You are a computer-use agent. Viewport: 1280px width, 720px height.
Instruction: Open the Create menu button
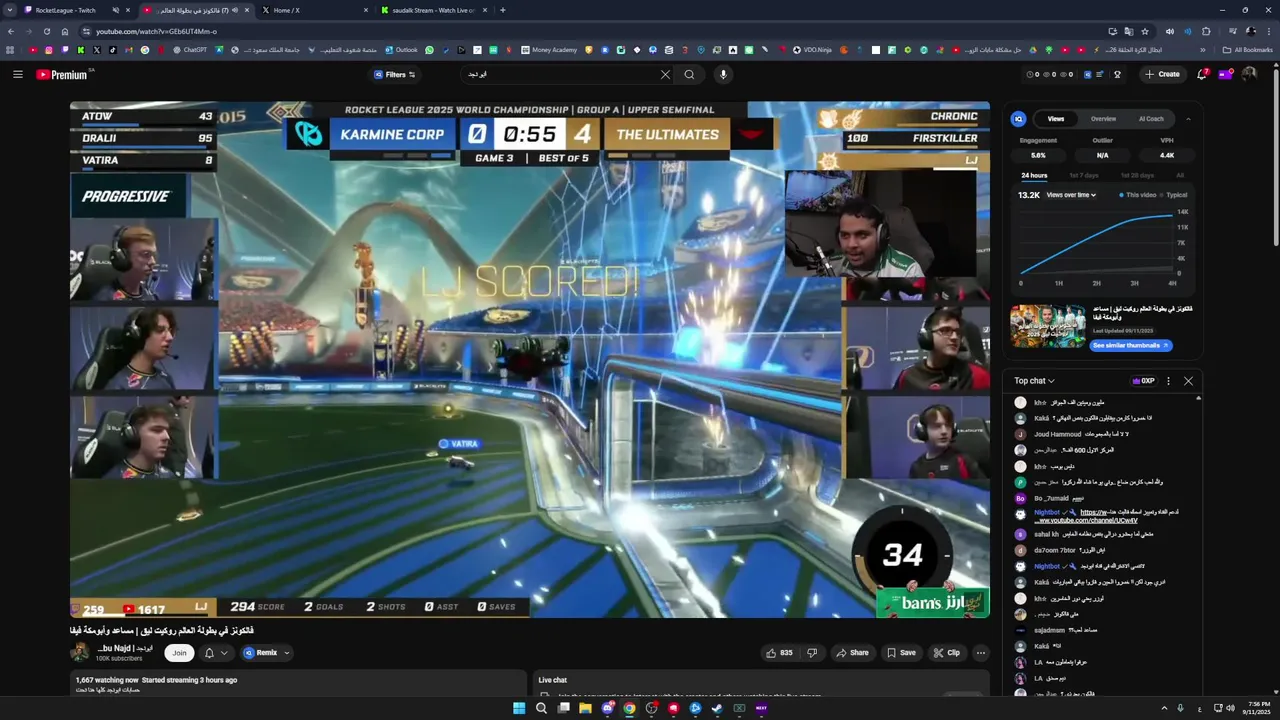pyautogui.click(x=1163, y=74)
